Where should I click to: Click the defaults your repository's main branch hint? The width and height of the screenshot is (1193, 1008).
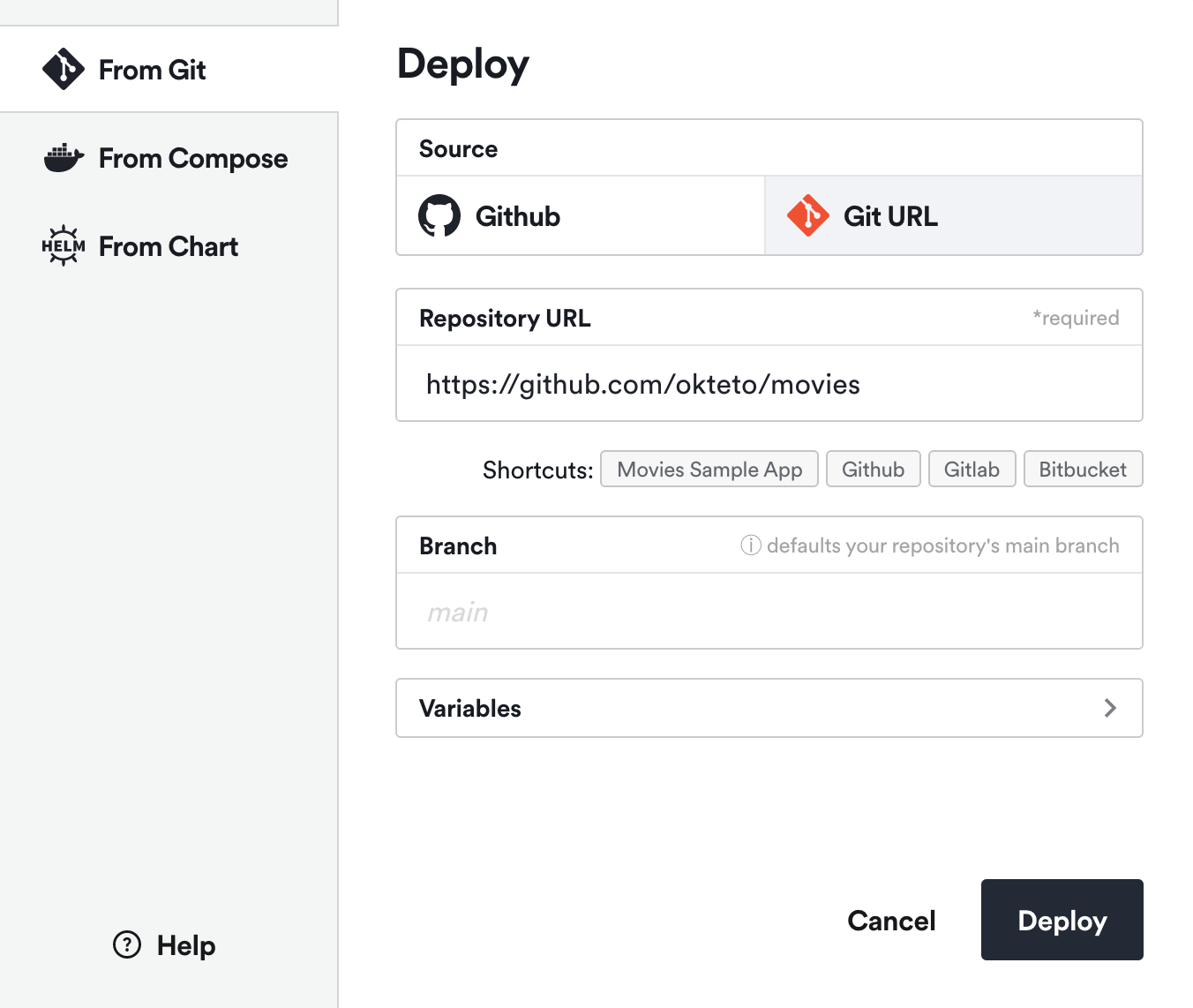tap(942, 545)
